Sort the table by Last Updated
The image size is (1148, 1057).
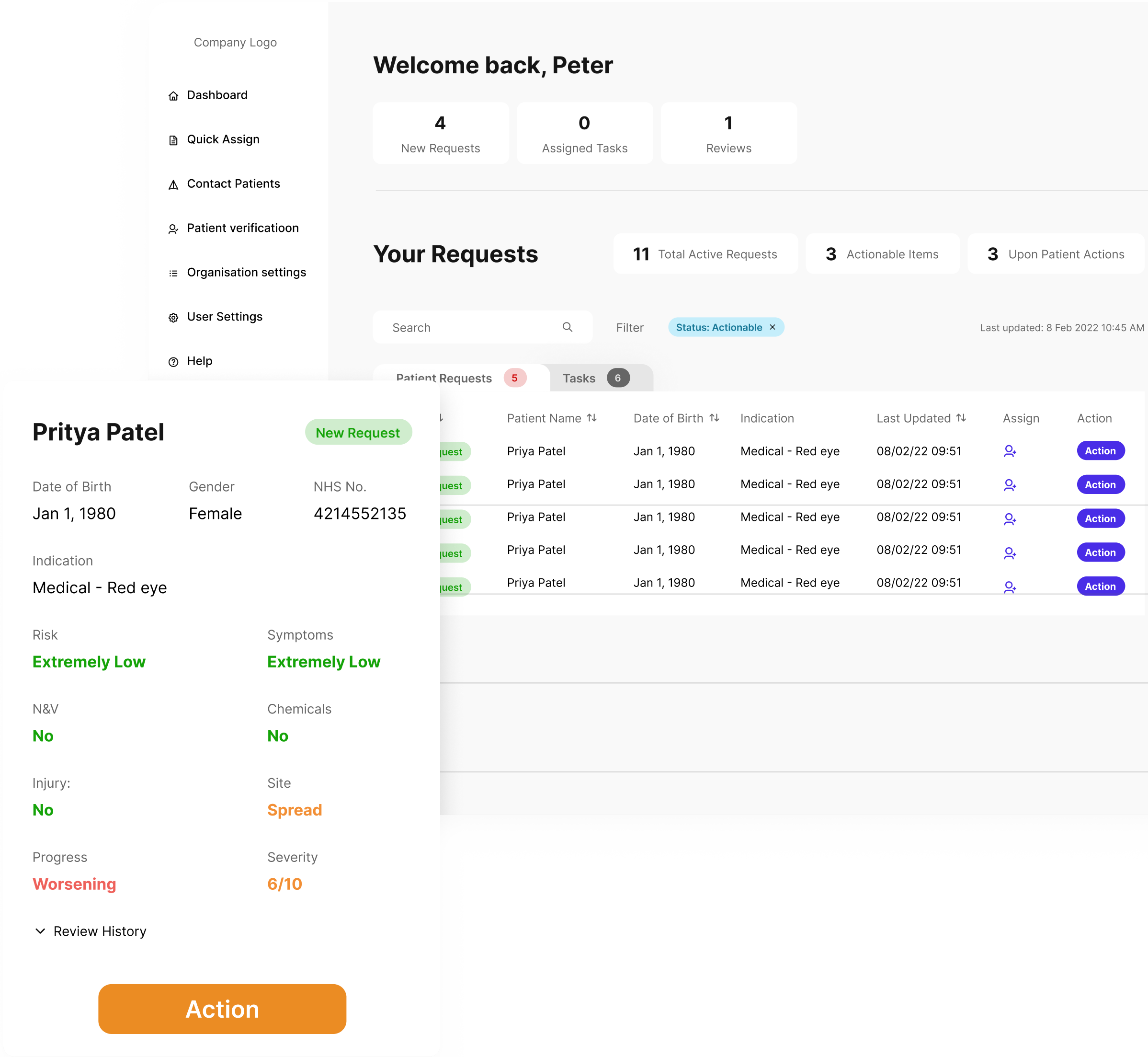coord(961,418)
